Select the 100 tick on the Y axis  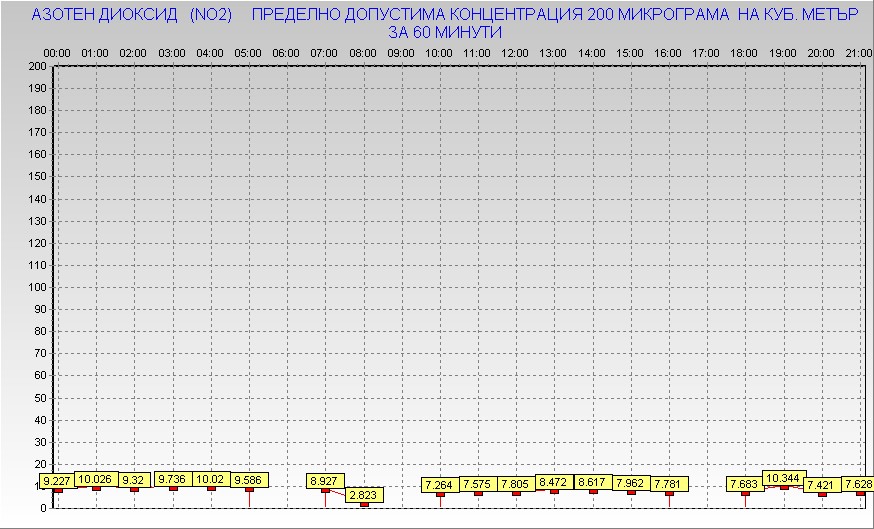tap(38, 287)
